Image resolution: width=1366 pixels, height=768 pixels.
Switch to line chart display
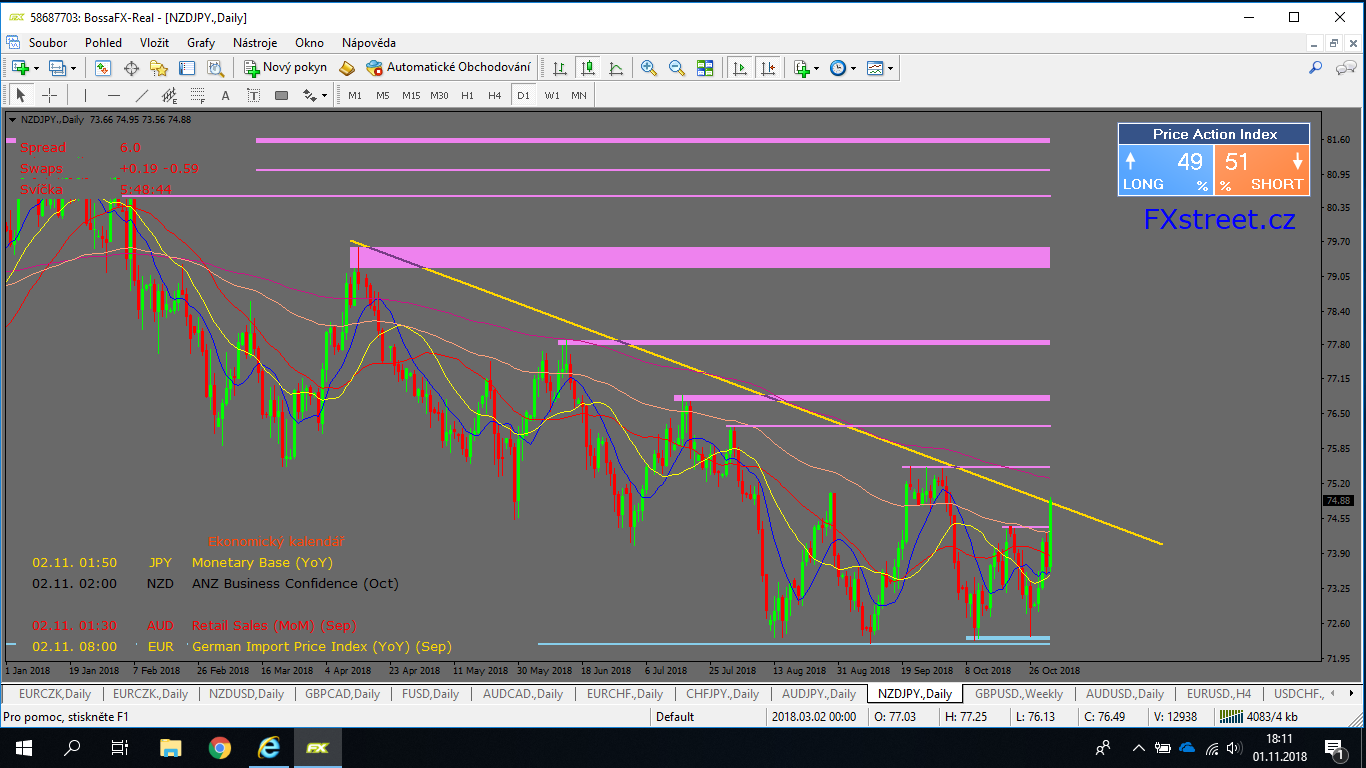616,68
